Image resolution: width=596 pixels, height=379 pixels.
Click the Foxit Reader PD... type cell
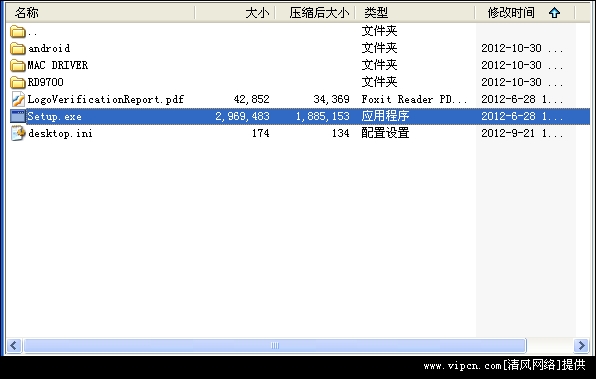pos(414,100)
